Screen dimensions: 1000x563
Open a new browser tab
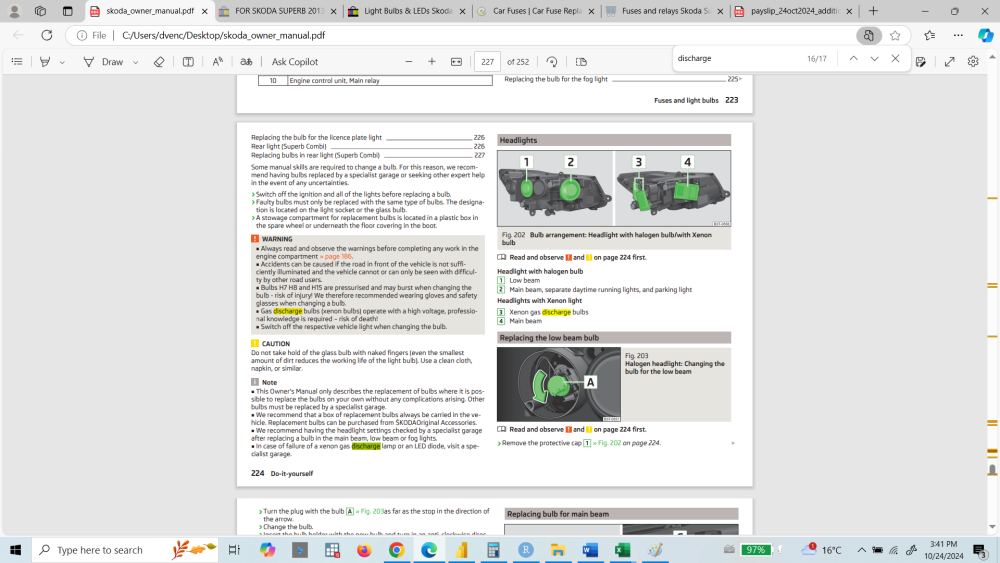[x=873, y=11]
